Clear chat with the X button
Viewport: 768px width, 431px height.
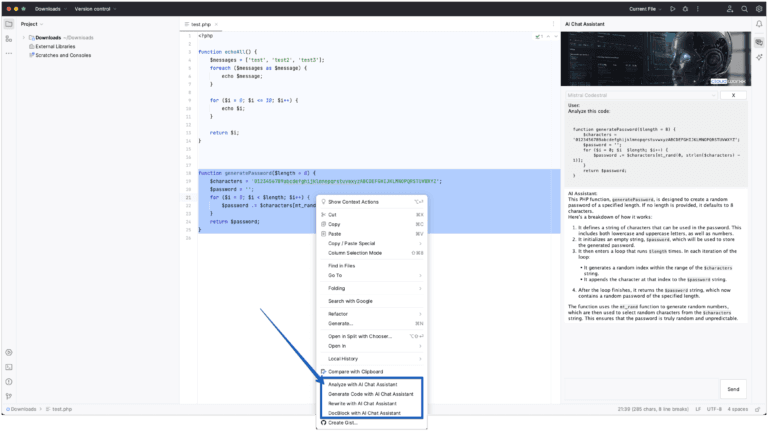[733, 96]
